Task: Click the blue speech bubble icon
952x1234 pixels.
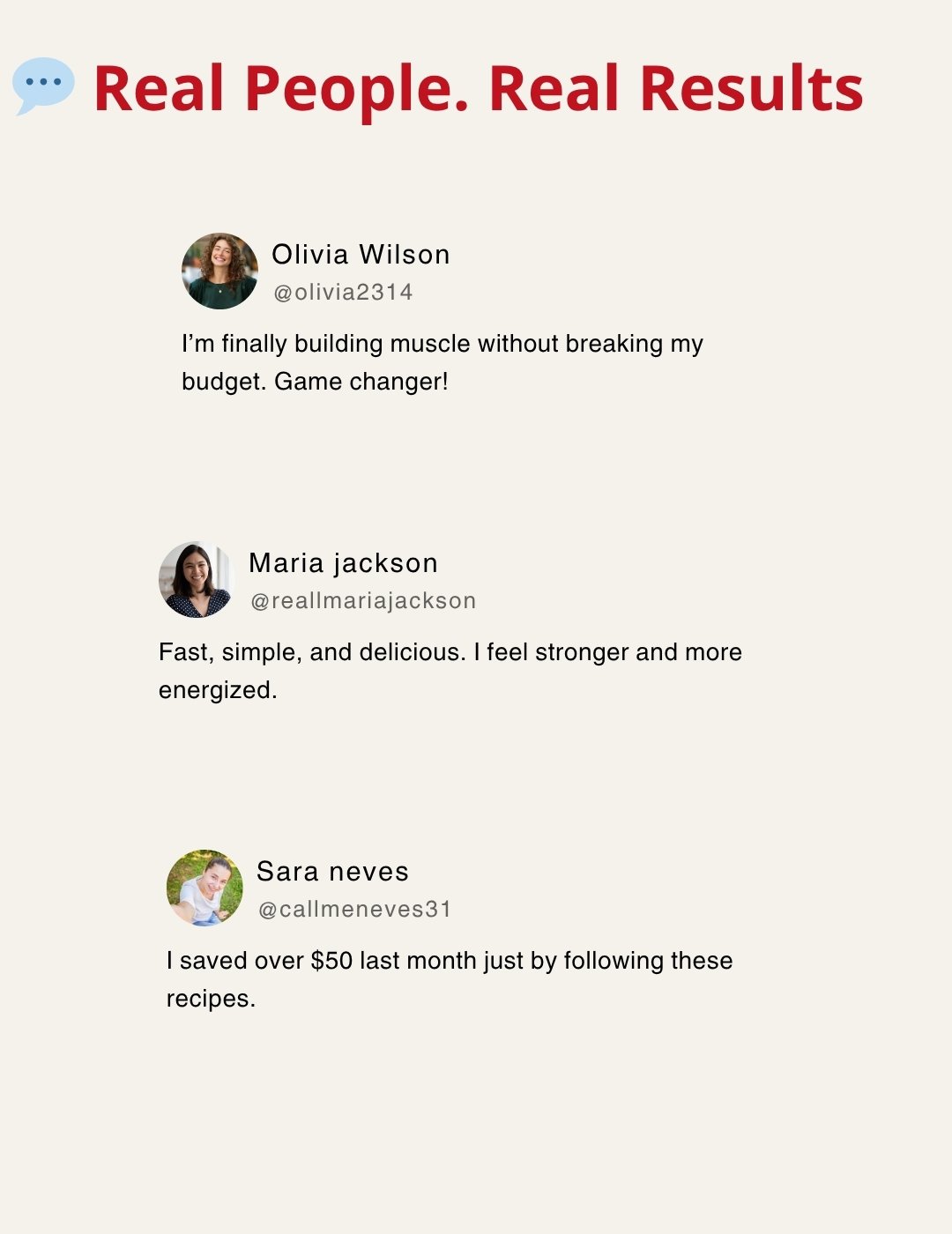Action: point(42,85)
